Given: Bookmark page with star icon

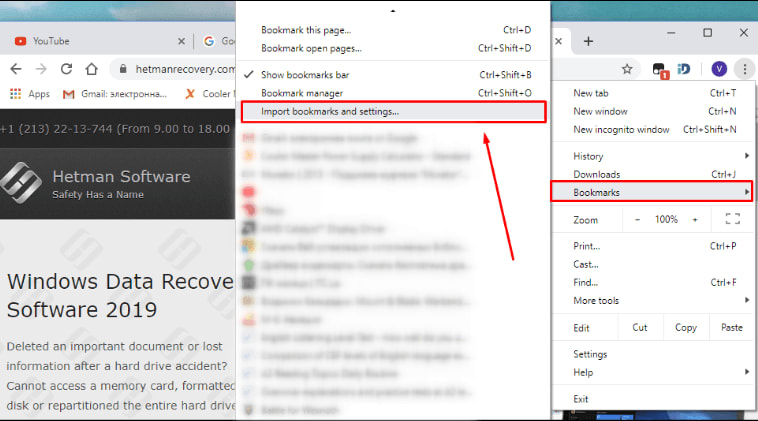Looking at the screenshot, I should (627, 69).
